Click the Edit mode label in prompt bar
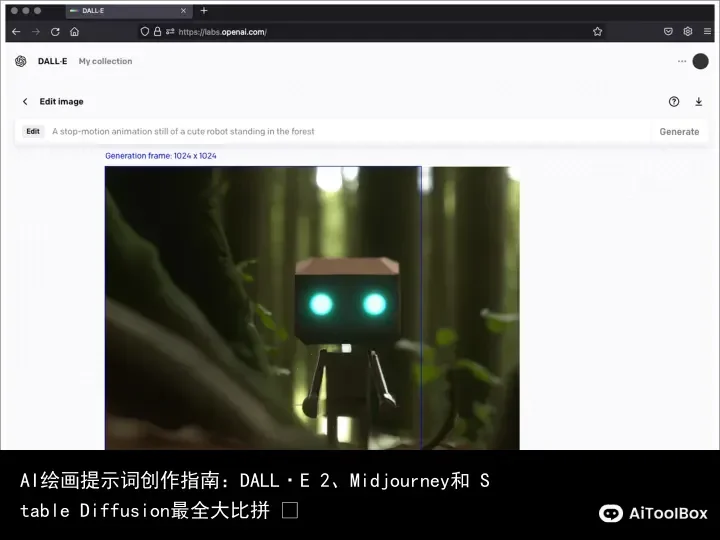Viewport: 720px width, 540px height. 33,131
